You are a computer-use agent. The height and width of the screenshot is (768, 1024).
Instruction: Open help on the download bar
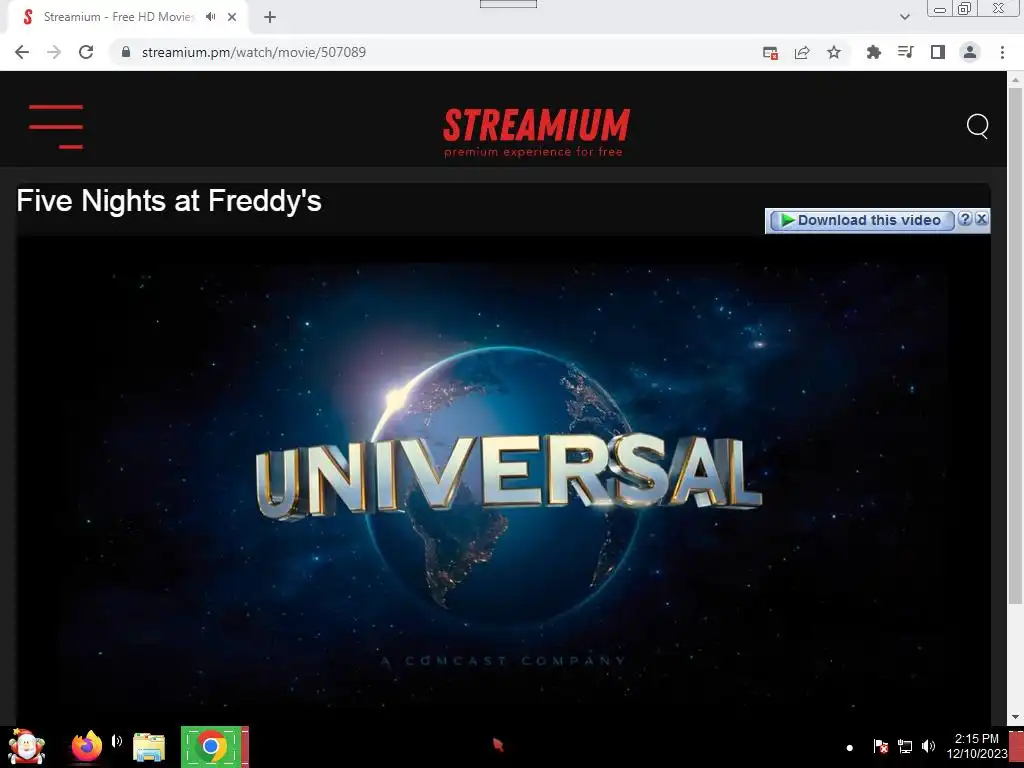[x=965, y=219]
